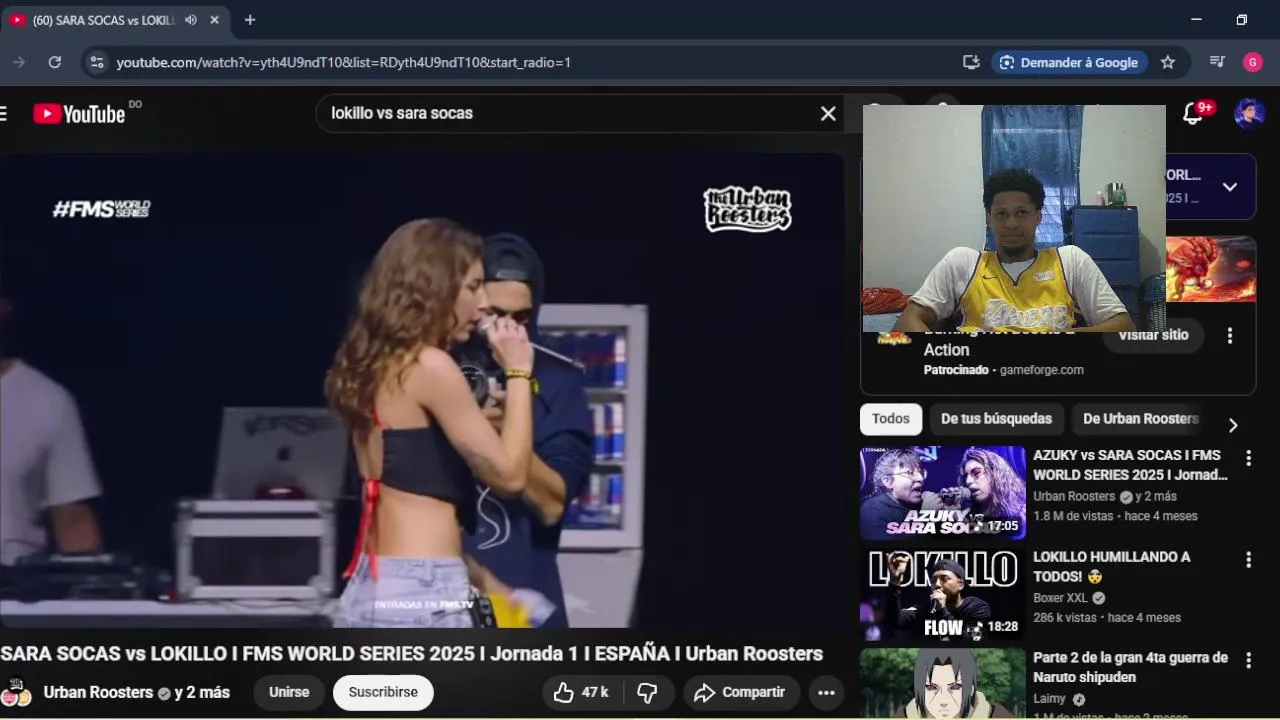Select the URL in the address bar
This screenshot has height=720, width=1280.
point(344,62)
